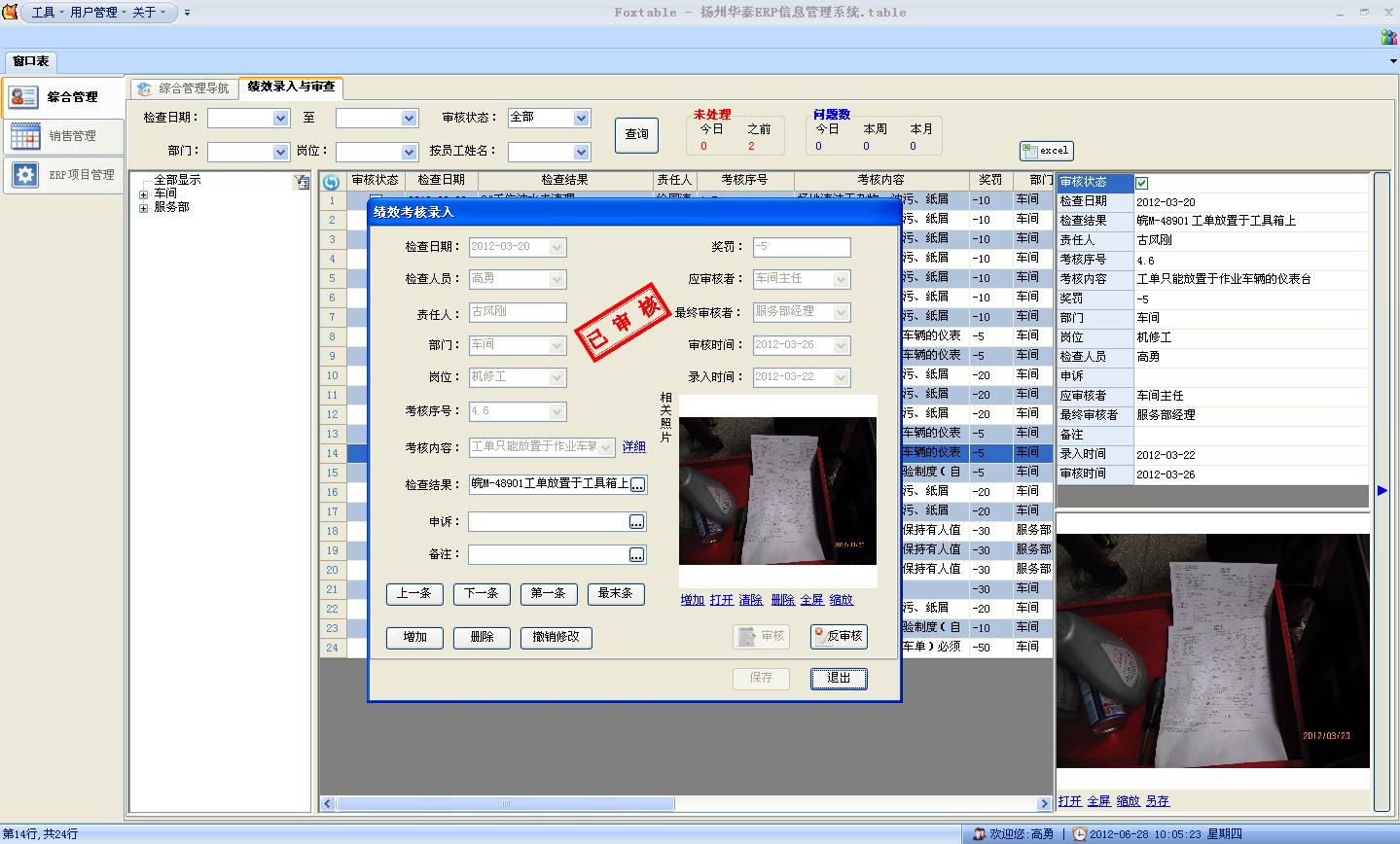Click the 详细 link beside 考核内容
Screen dimensions: 1400x844
[634, 447]
